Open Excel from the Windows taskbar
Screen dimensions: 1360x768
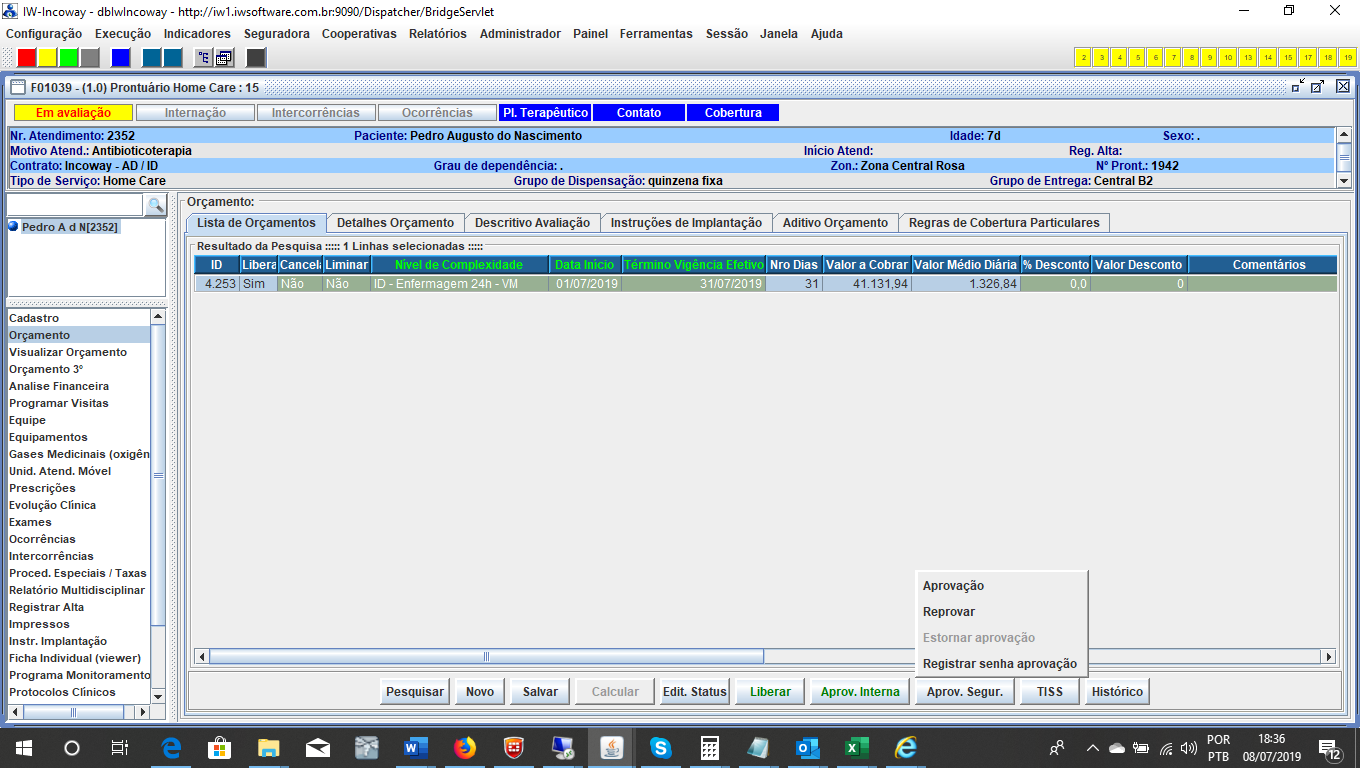tap(856, 747)
